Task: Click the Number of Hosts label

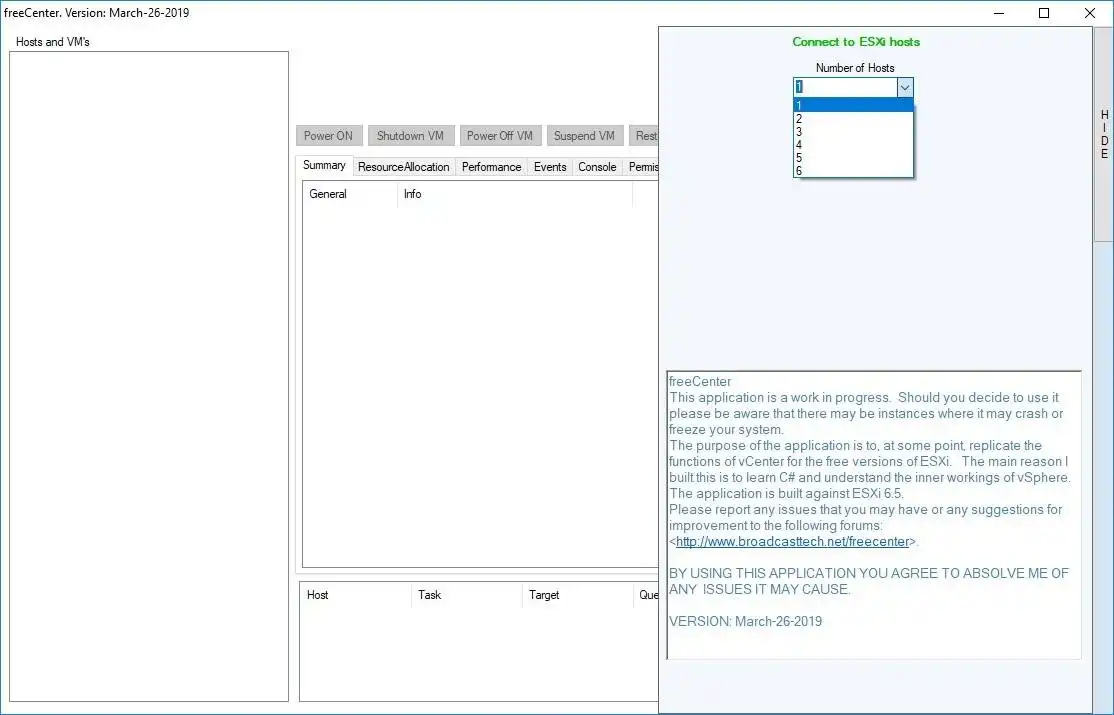Action: 855,68
